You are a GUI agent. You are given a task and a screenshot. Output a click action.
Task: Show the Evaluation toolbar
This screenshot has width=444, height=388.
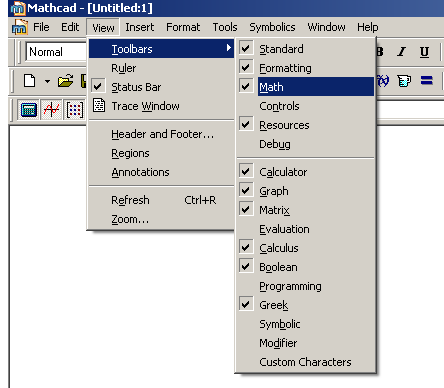(x=306, y=229)
